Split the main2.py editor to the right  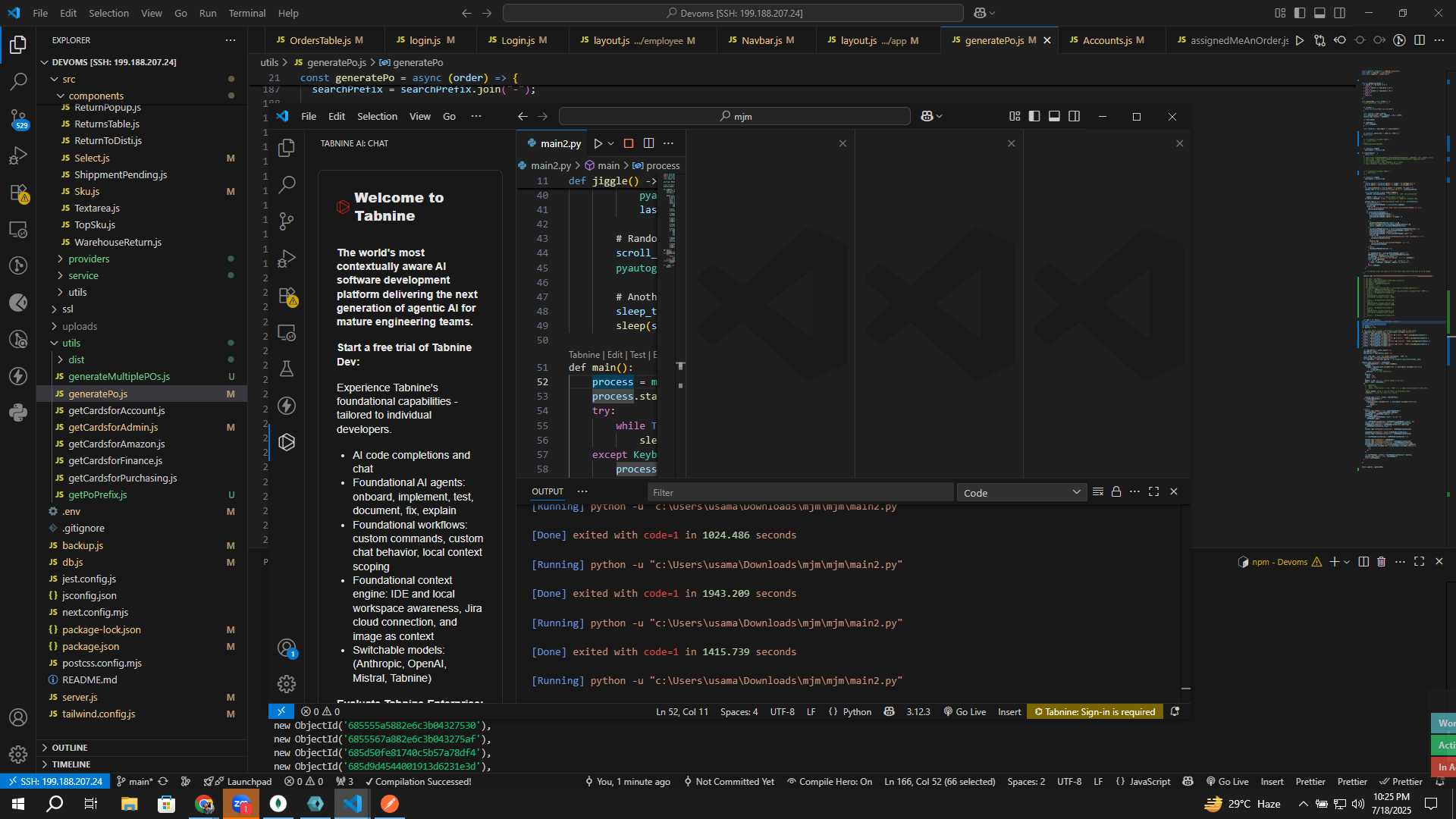pyautogui.click(x=649, y=143)
